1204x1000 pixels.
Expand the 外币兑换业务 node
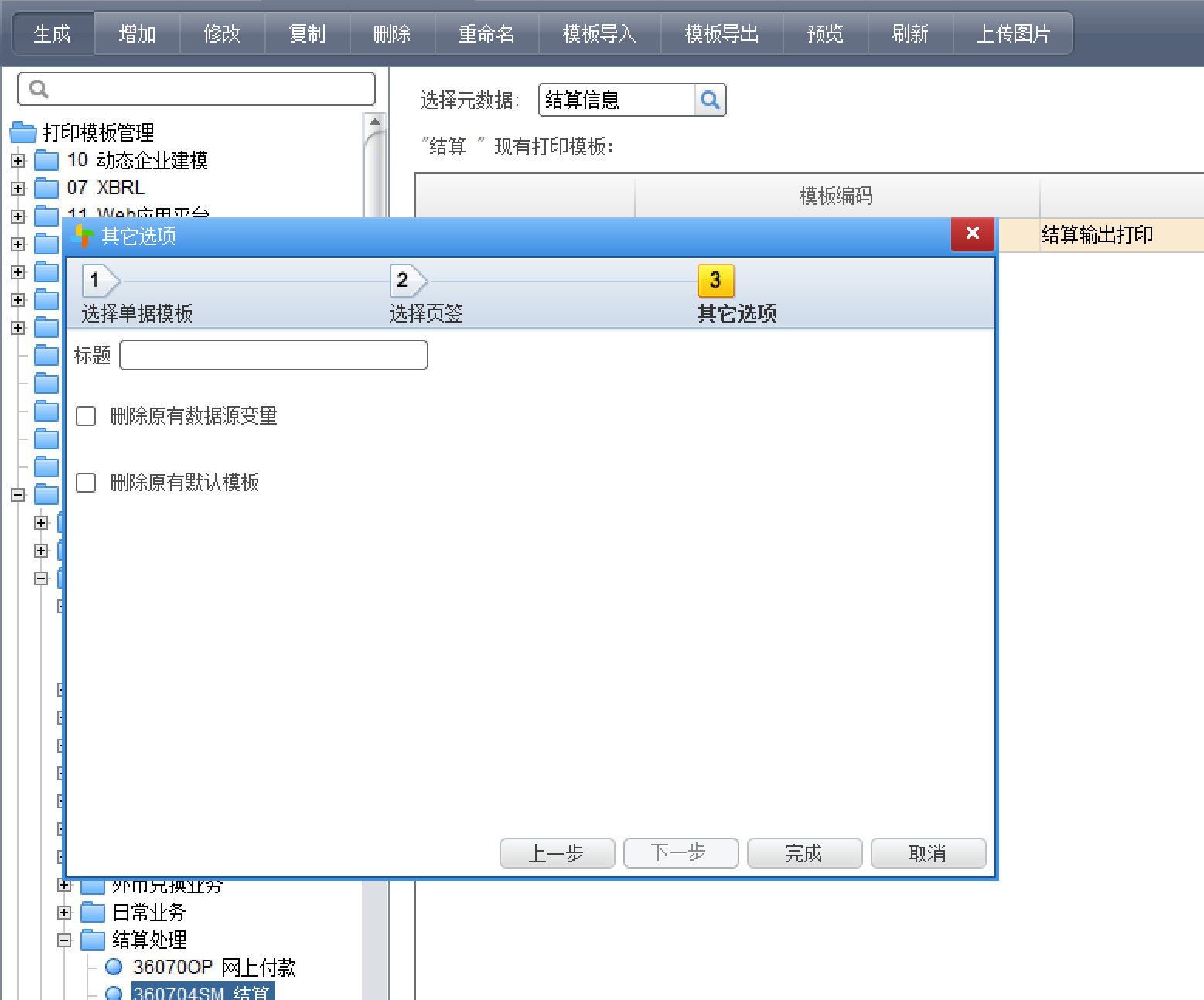[x=64, y=885]
